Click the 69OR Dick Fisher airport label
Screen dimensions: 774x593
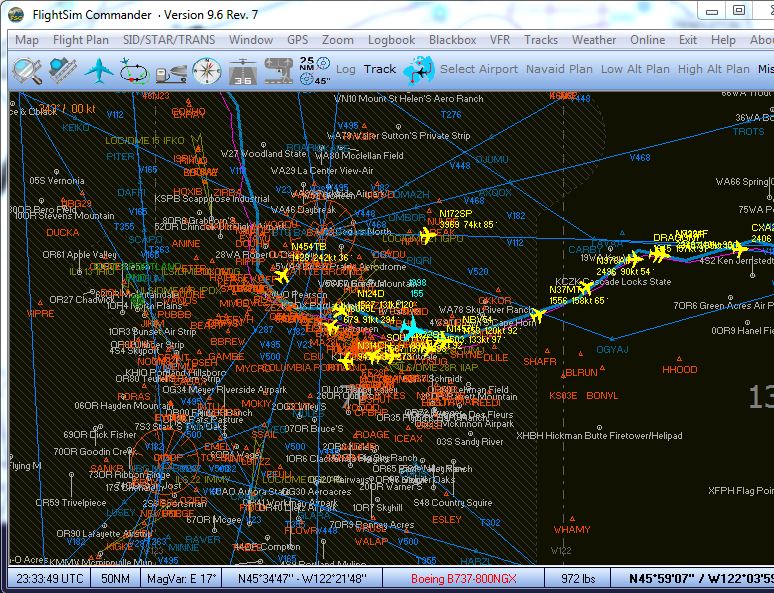point(100,435)
